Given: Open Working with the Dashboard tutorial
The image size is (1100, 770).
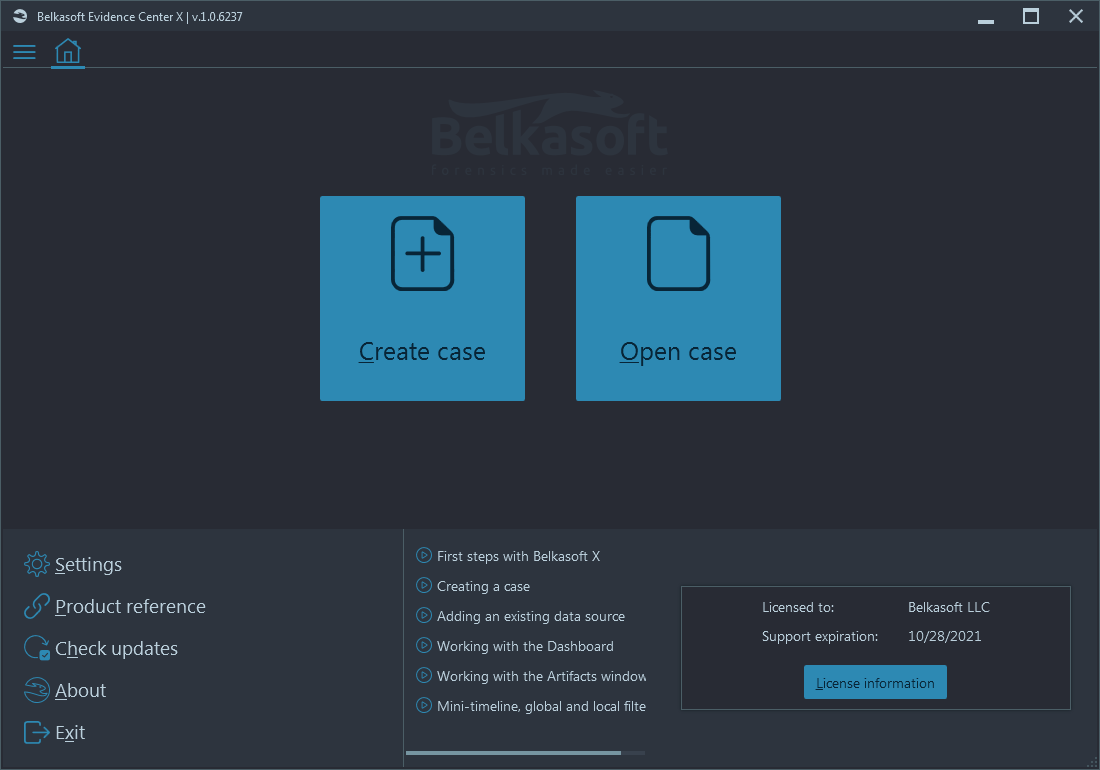Looking at the screenshot, I should click(525, 647).
